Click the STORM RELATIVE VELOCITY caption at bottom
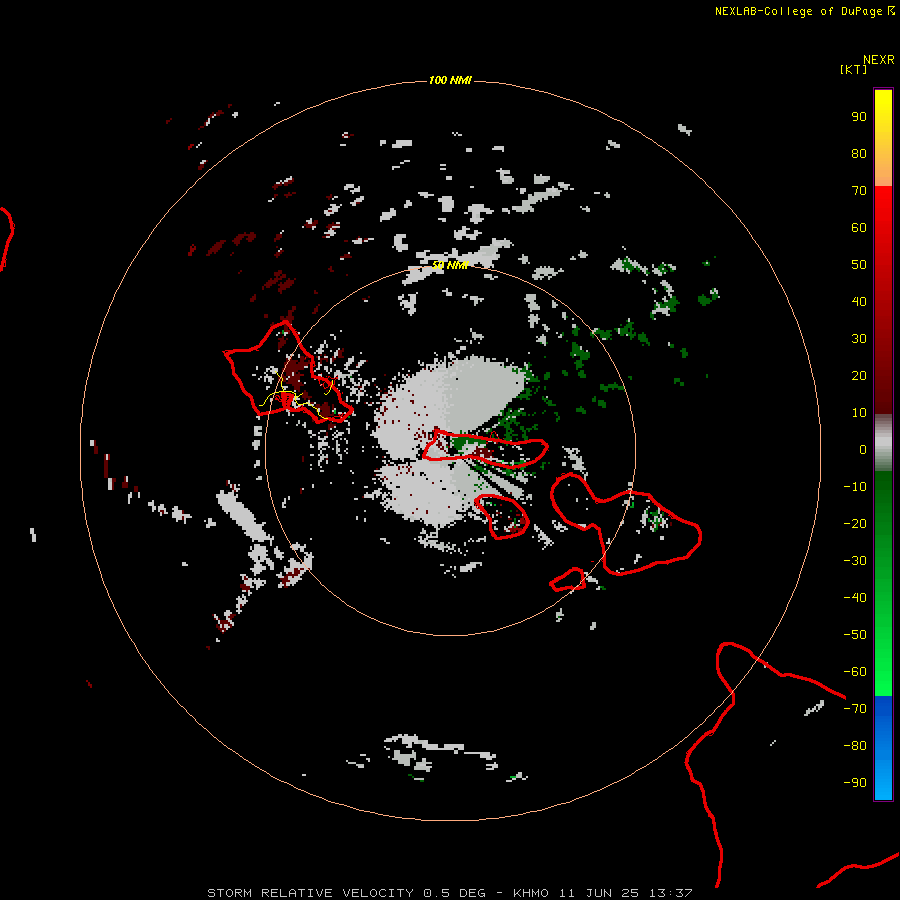This screenshot has width=900, height=900. pyautogui.click(x=449, y=893)
